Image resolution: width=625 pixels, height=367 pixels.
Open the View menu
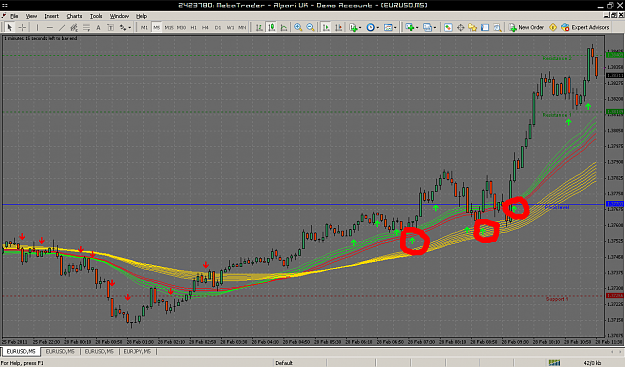(31, 16)
